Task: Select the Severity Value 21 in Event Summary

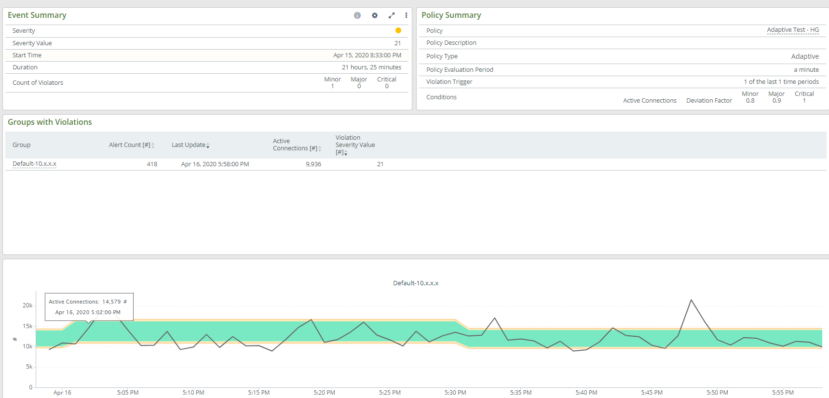Action: point(398,43)
